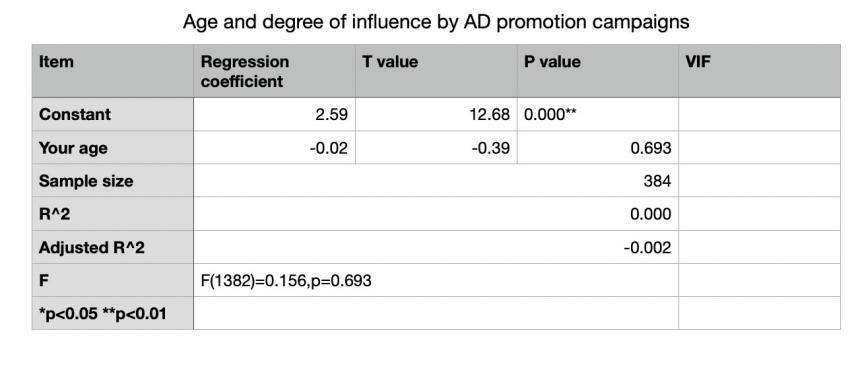
Task: Click the VIF column header
Action: 759,71
